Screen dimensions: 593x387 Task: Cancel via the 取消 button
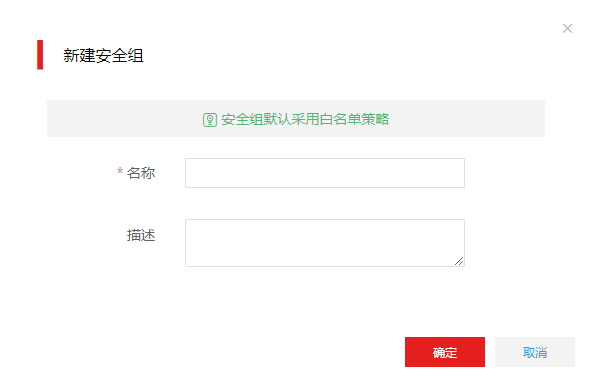pos(535,352)
